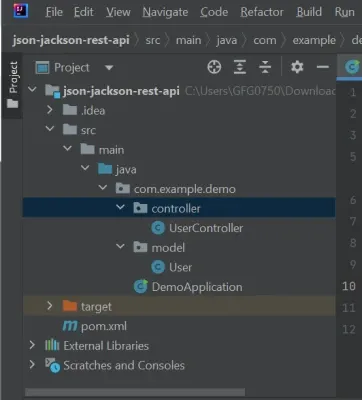The width and height of the screenshot is (362, 400).
Task: Click line number 12 in editor gutter
Action: 349,329
